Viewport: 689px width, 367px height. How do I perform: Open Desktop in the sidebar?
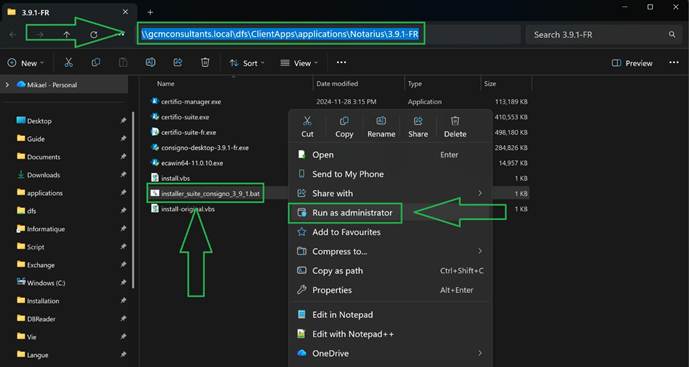click(39, 121)
